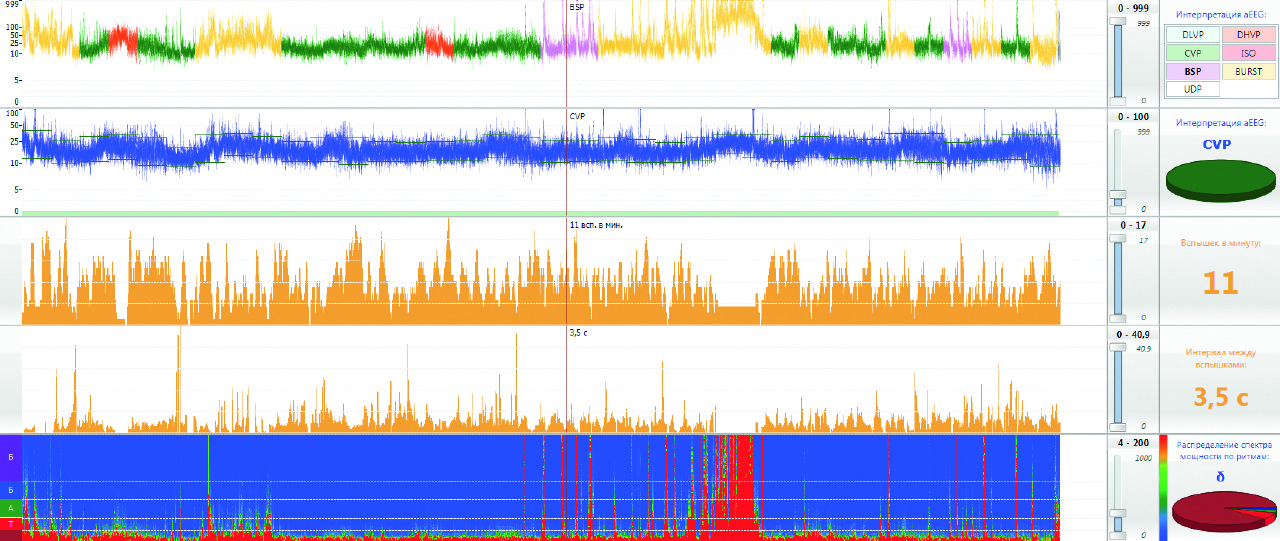Pick the BSP pattern legend box

1192,72
